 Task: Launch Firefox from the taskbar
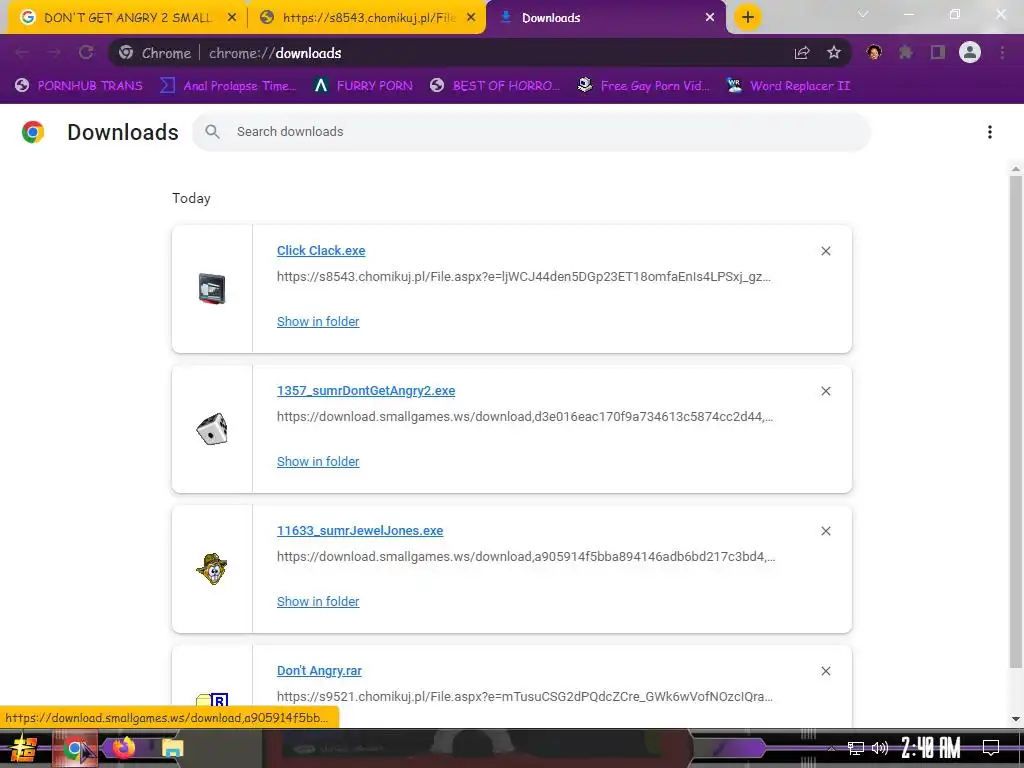click(123, 747)
